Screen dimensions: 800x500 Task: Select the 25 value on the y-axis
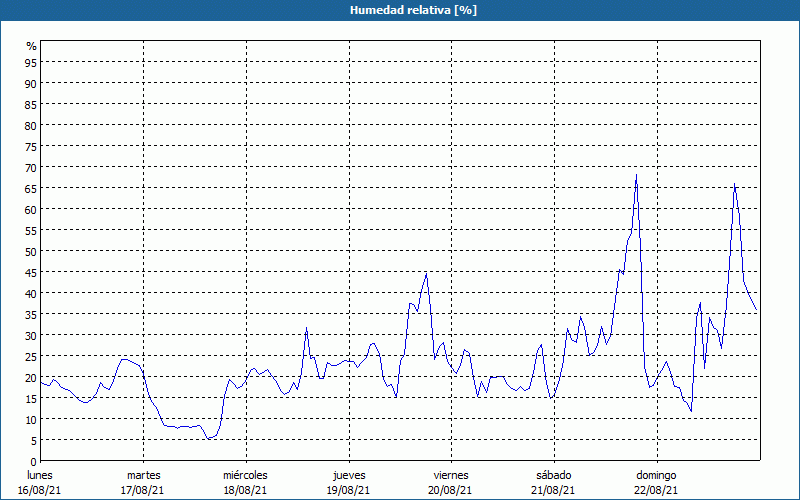click(31, 356)
